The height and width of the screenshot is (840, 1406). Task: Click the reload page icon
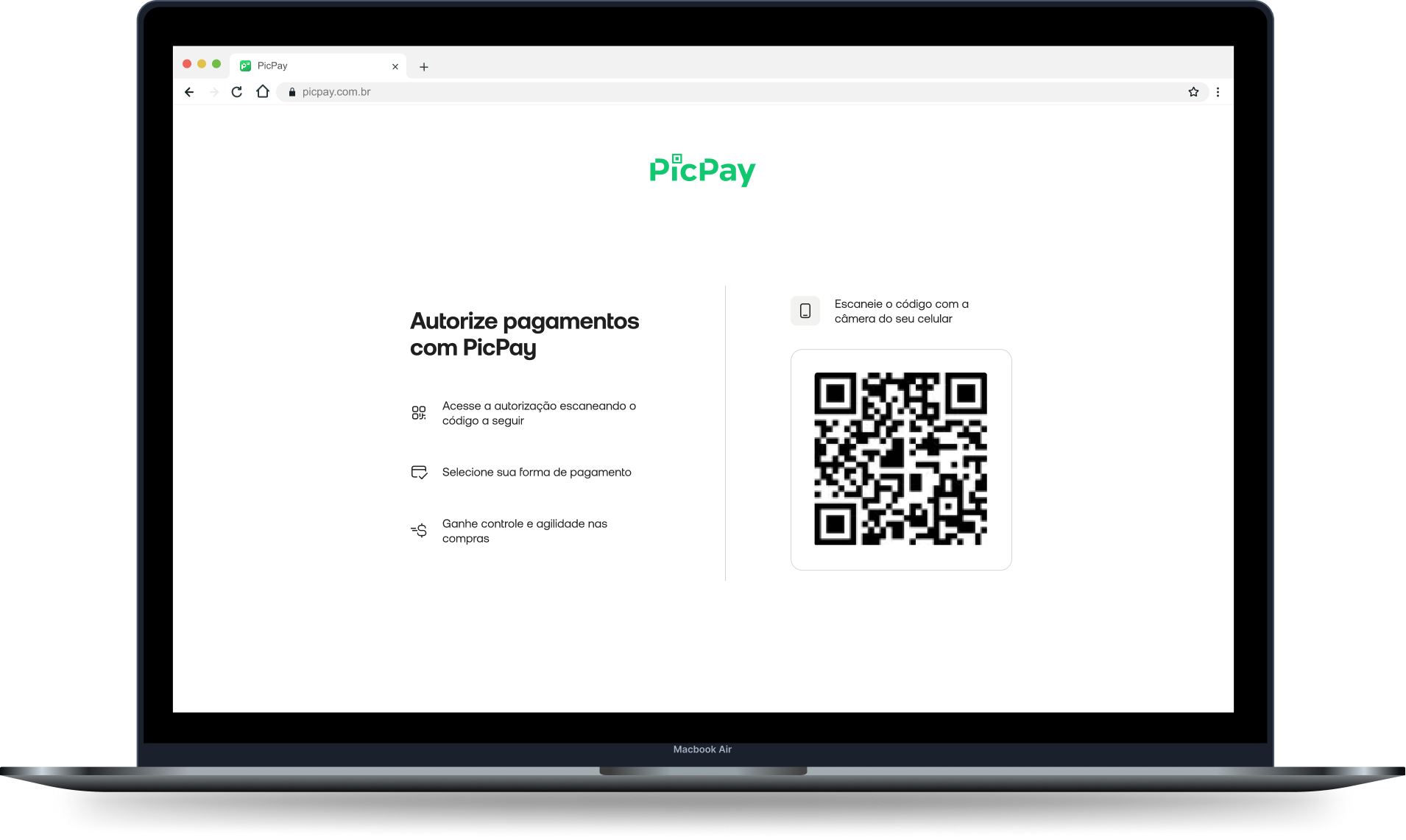click(236, 91)
